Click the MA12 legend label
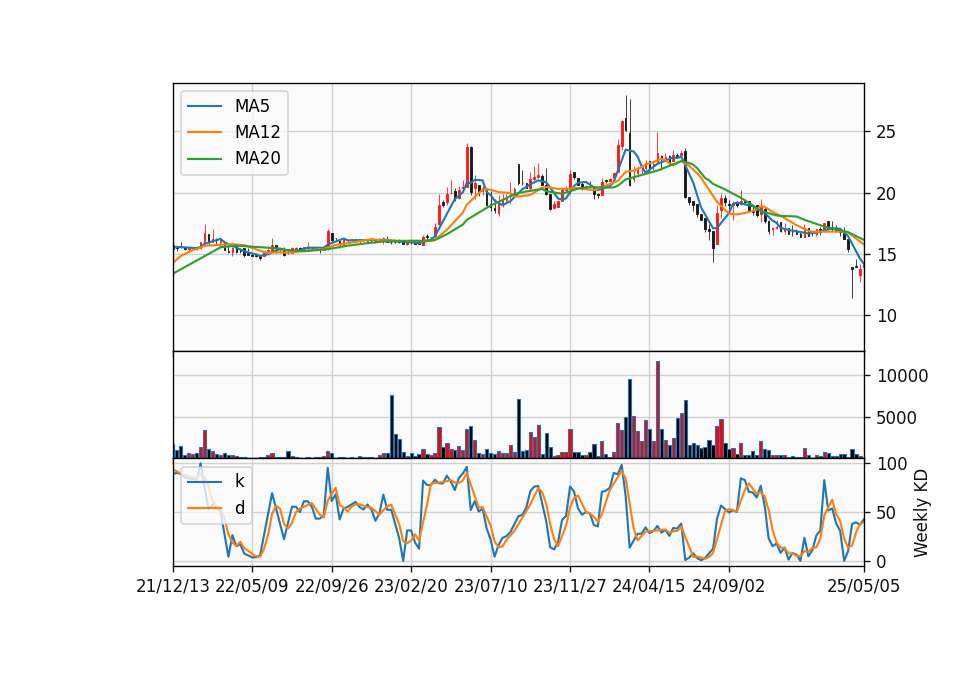 point(257,132)
